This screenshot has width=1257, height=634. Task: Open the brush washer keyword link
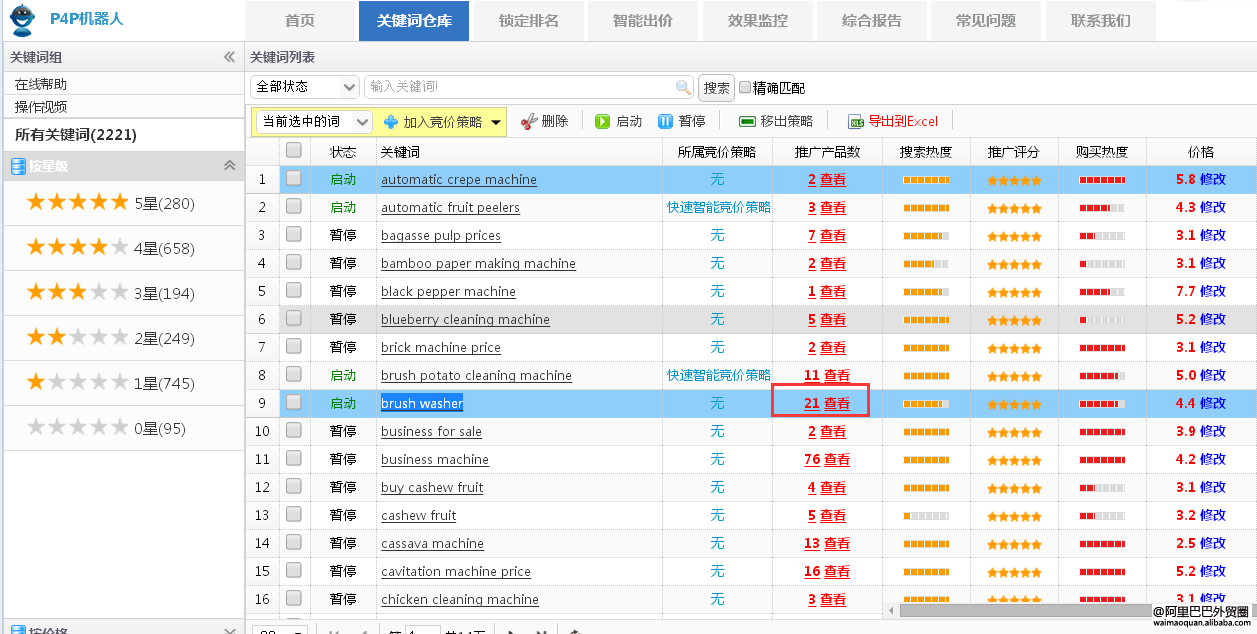tap(422, 403)
